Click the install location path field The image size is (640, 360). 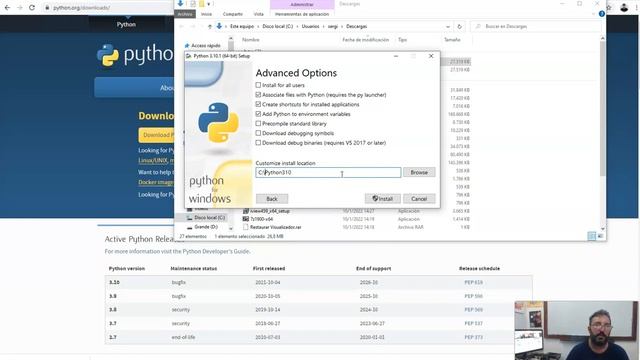(x=328, y=173)
